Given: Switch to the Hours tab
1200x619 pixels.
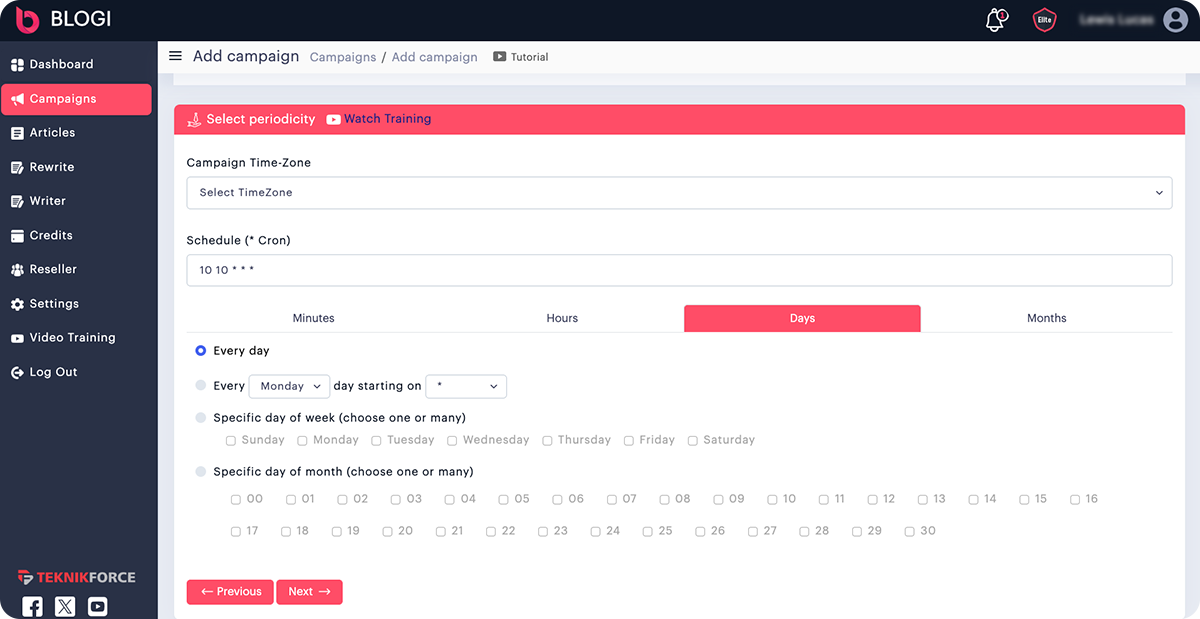Looking at the screenshot, I should pyautogui.click(x=562, y=318).
